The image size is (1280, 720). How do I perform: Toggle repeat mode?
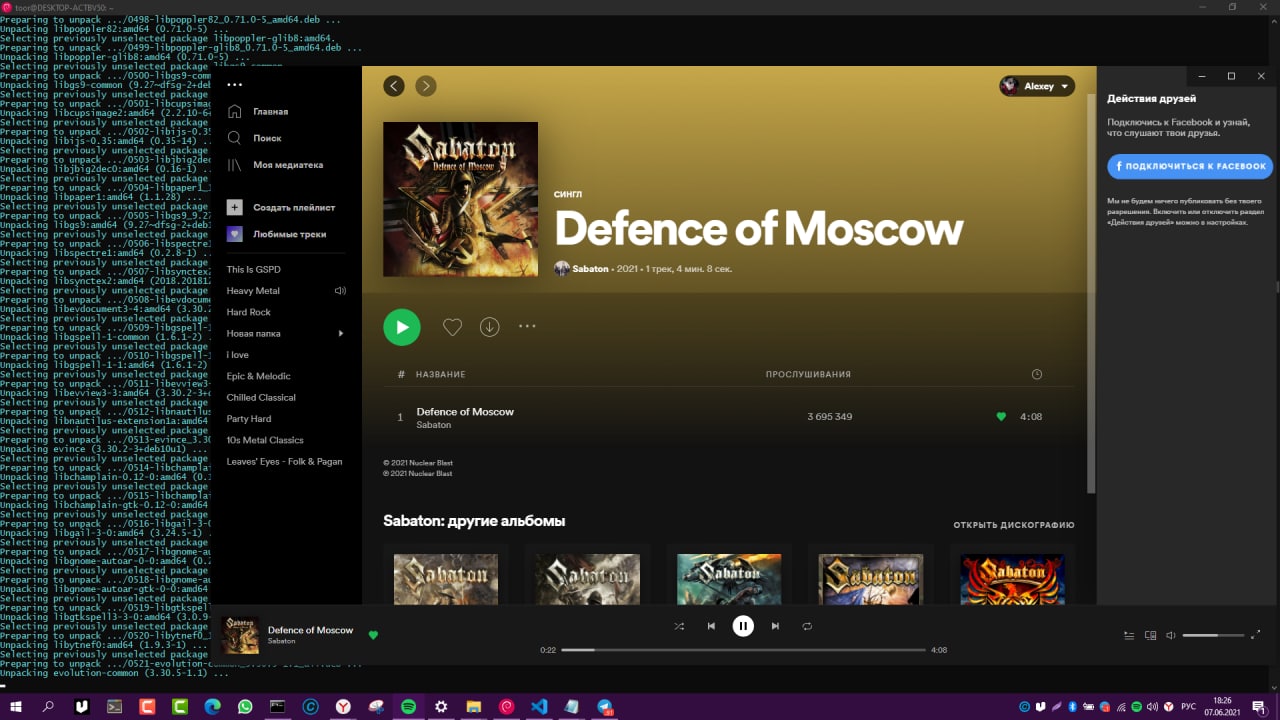click(807, 626)
